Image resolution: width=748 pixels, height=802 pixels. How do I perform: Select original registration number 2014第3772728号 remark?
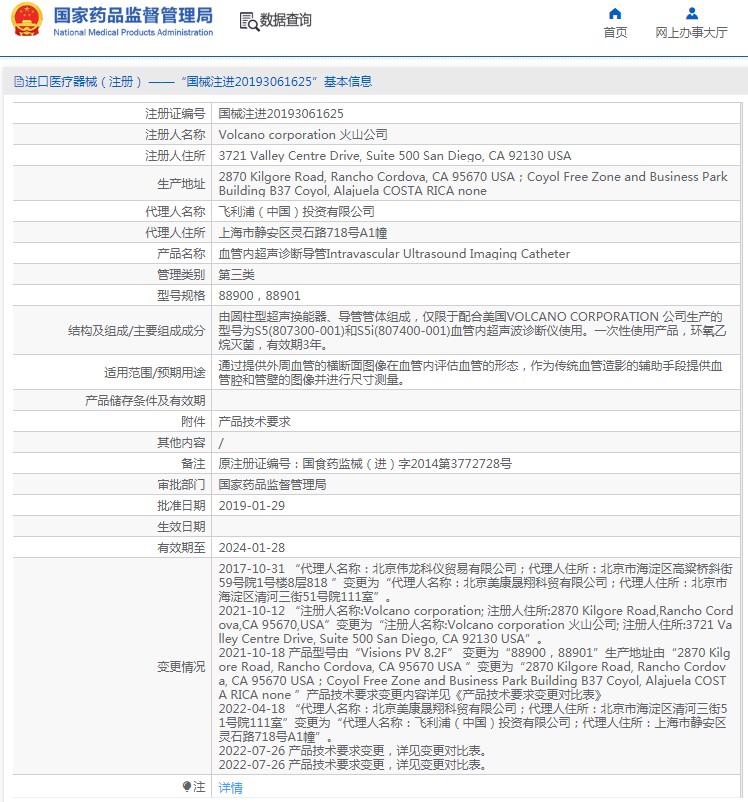pos(365,464)
